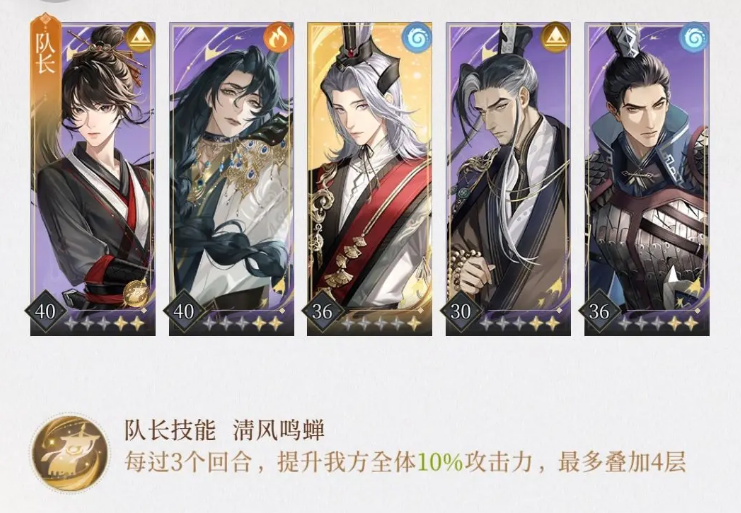Select the leader character card with hair bun
Viewport: 741px width, 513px height.
click(x=93, y=179)
